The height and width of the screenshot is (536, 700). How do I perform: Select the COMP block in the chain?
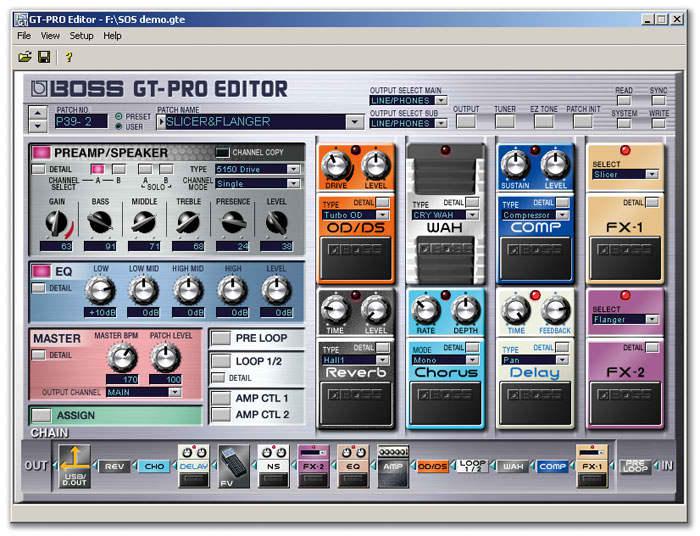click(x=552, y=466)
